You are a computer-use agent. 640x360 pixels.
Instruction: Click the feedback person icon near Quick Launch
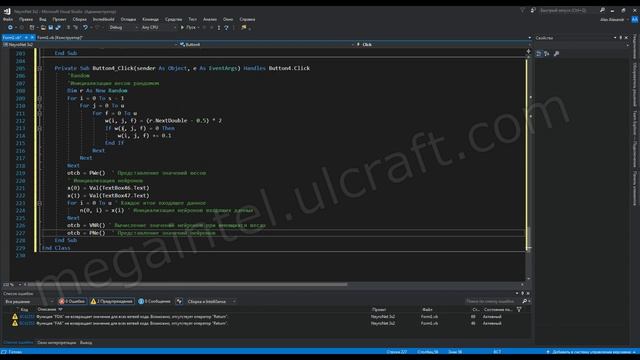point(533,10)
